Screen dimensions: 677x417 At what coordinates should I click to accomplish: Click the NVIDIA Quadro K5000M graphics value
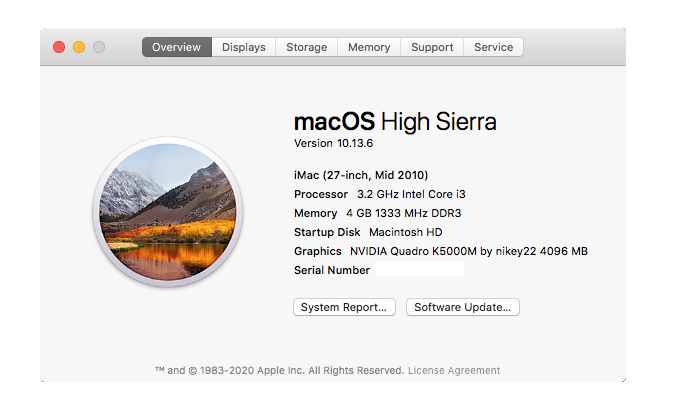(469, 251)
